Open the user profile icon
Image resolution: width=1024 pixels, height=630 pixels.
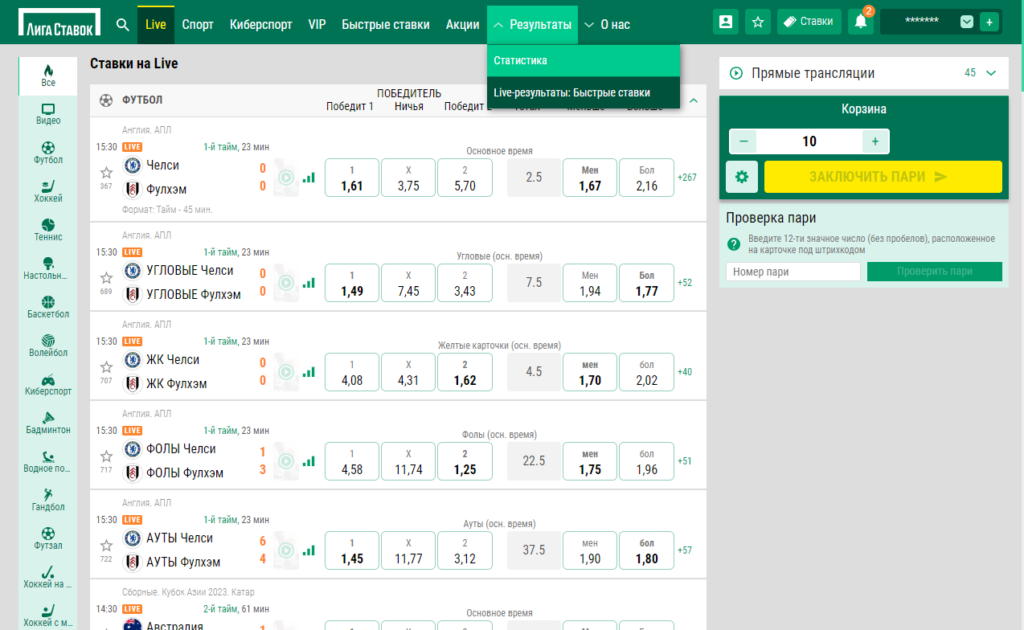tap(726, 22)
